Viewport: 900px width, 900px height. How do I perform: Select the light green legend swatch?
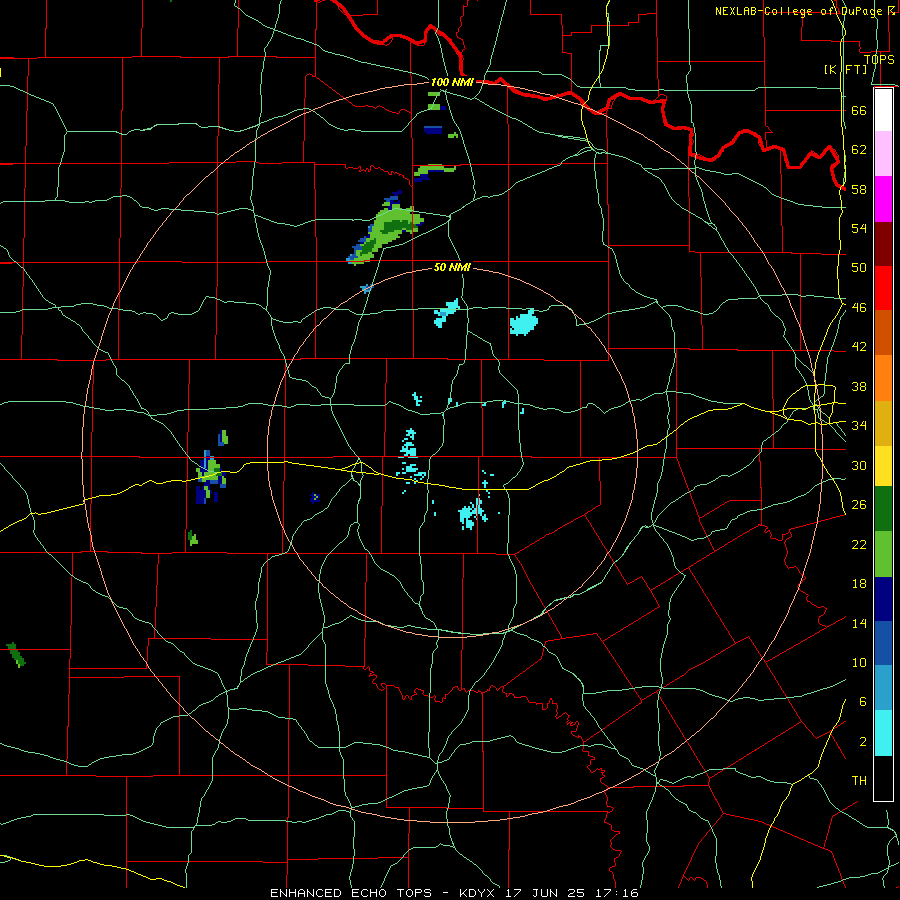883,554
